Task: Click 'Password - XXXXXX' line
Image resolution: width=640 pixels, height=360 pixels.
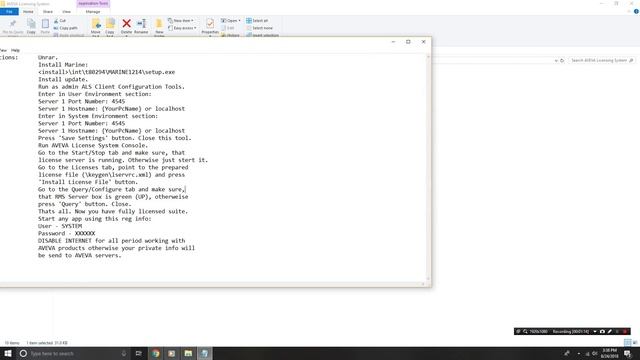Action: [x=67, y=233]
